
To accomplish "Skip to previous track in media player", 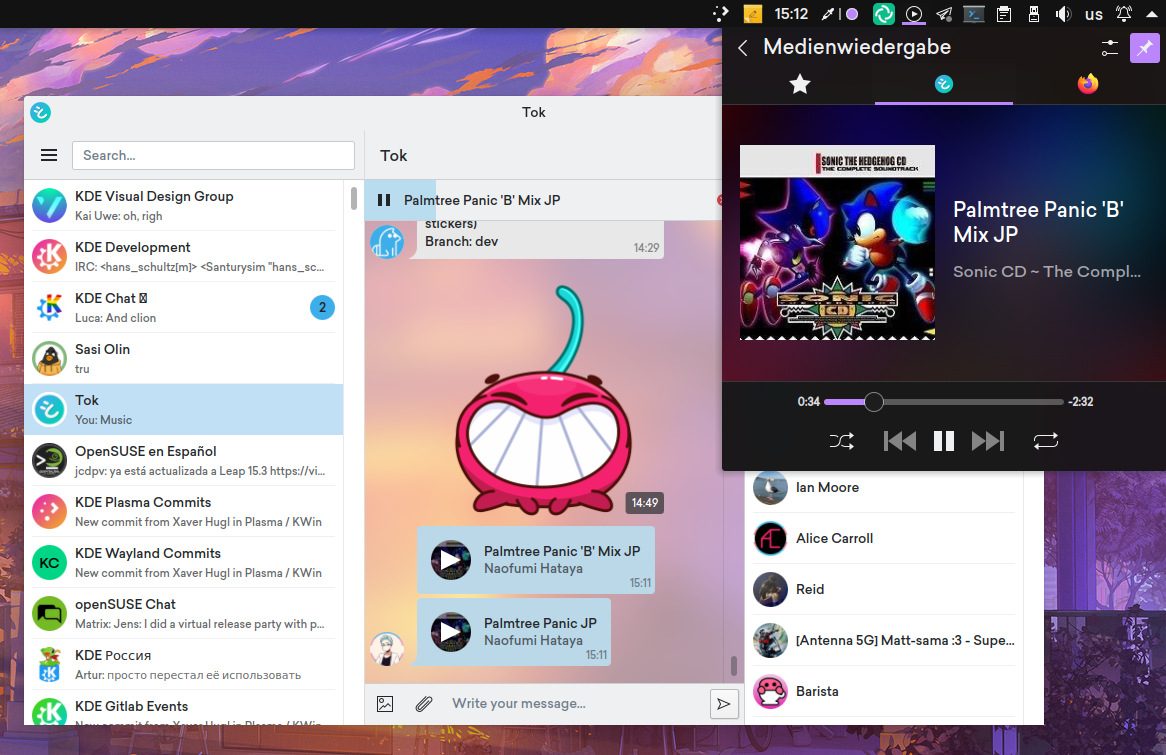I will [x=900, y=441].
